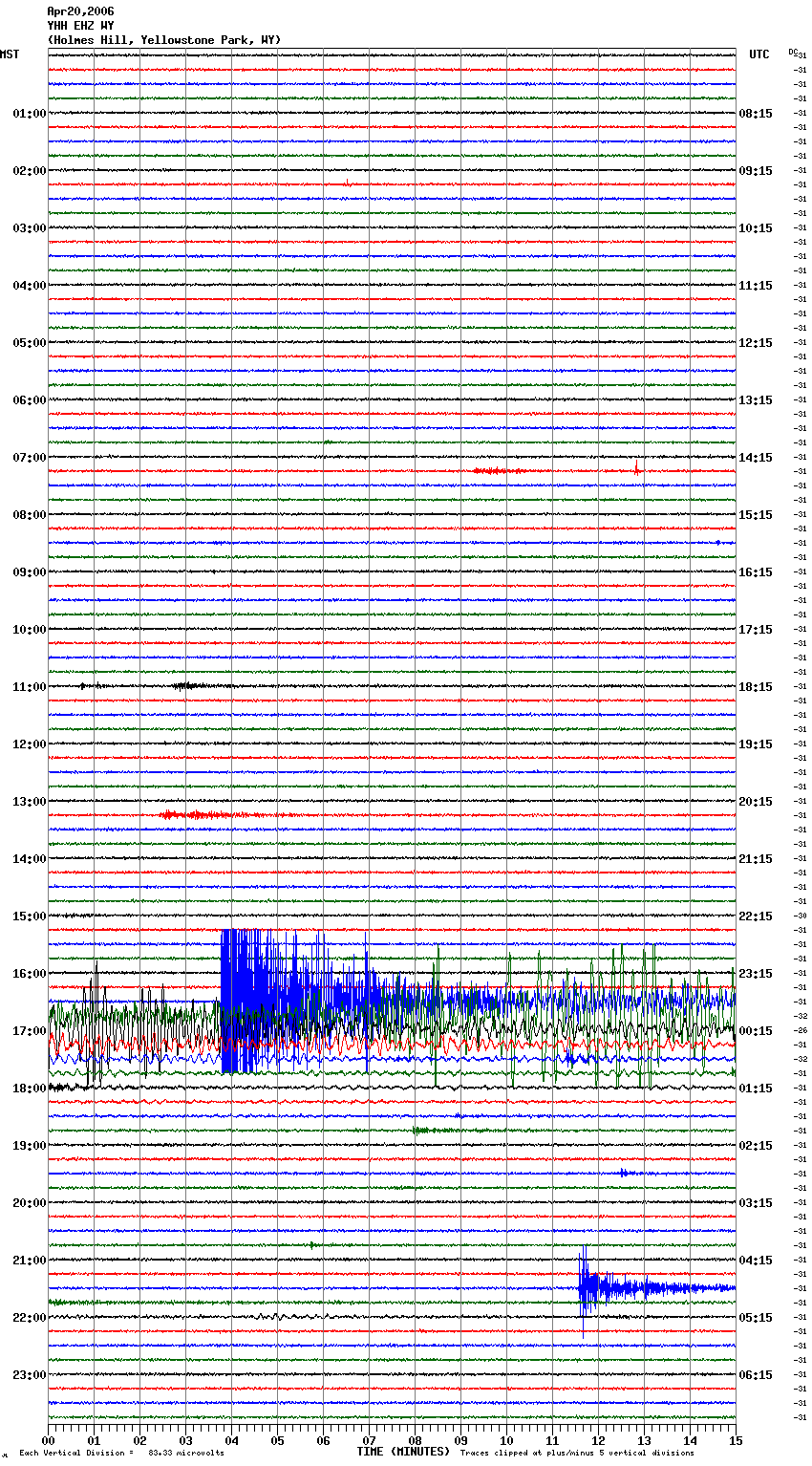Select the 00:15 UTC time label
The width and height of the screenshot is (812, 1466).
click(756, 1031)
